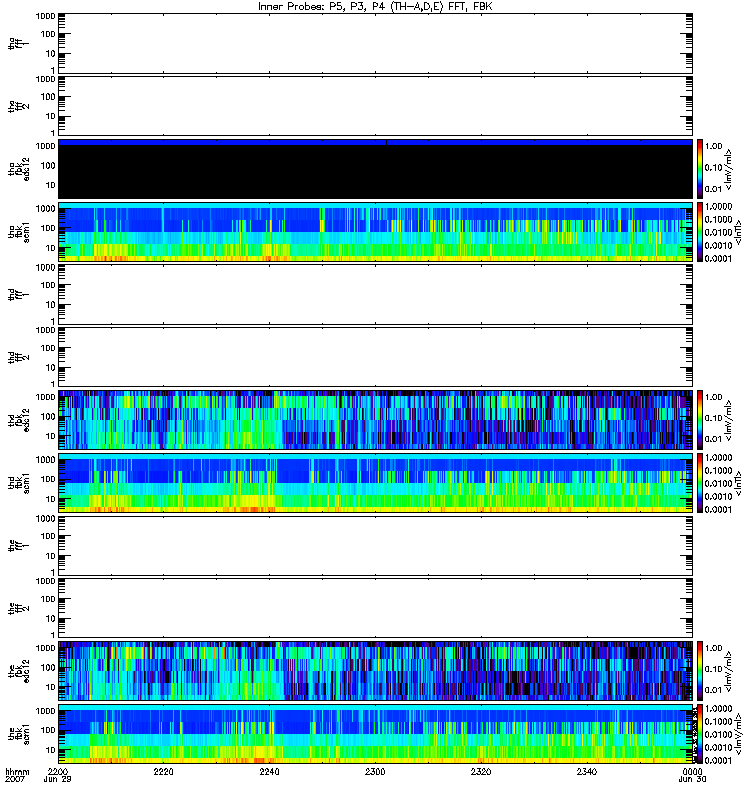The width and height of the screenshot is (750, 800).
Task: Click the '2200' time axis label
Action: click(x=57, y=771)
